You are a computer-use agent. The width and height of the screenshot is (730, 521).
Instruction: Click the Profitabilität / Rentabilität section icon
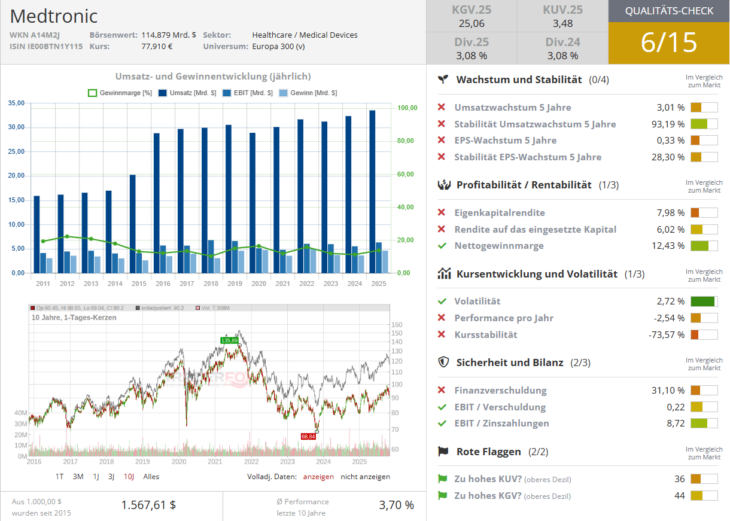click(442, 185)
